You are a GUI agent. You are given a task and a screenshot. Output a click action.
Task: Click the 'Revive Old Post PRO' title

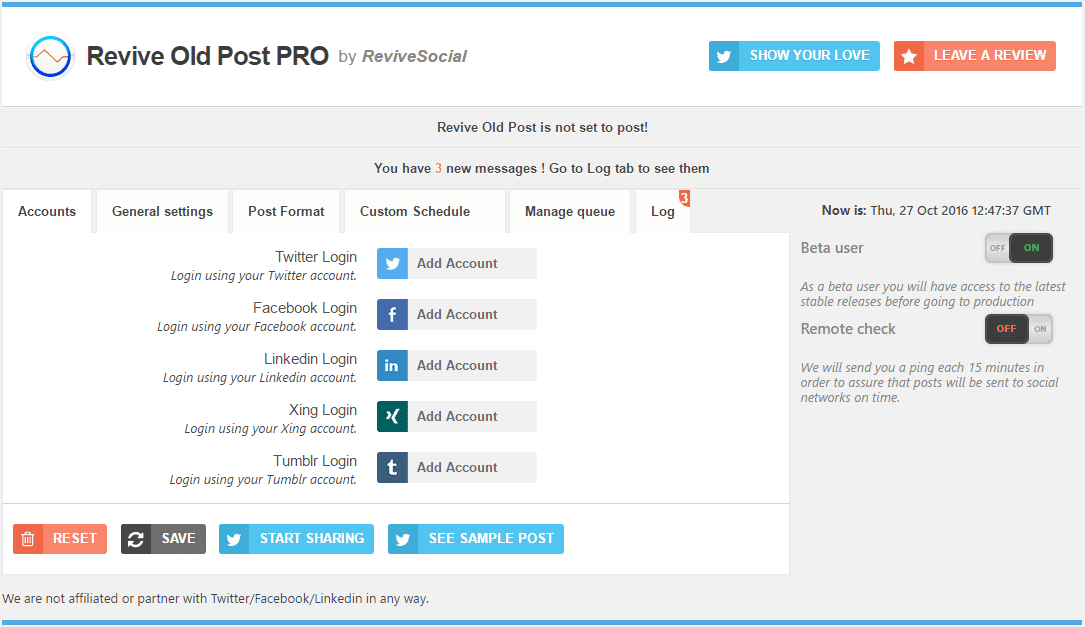coord(208,56)
